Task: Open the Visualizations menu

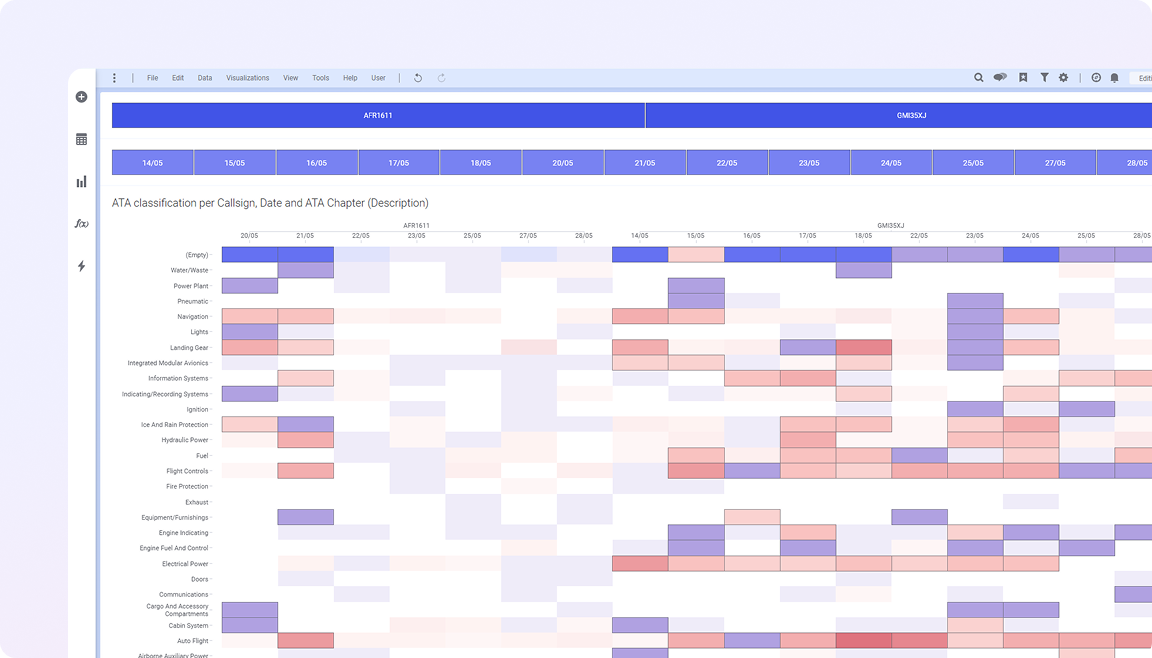Action: point(247,78)
